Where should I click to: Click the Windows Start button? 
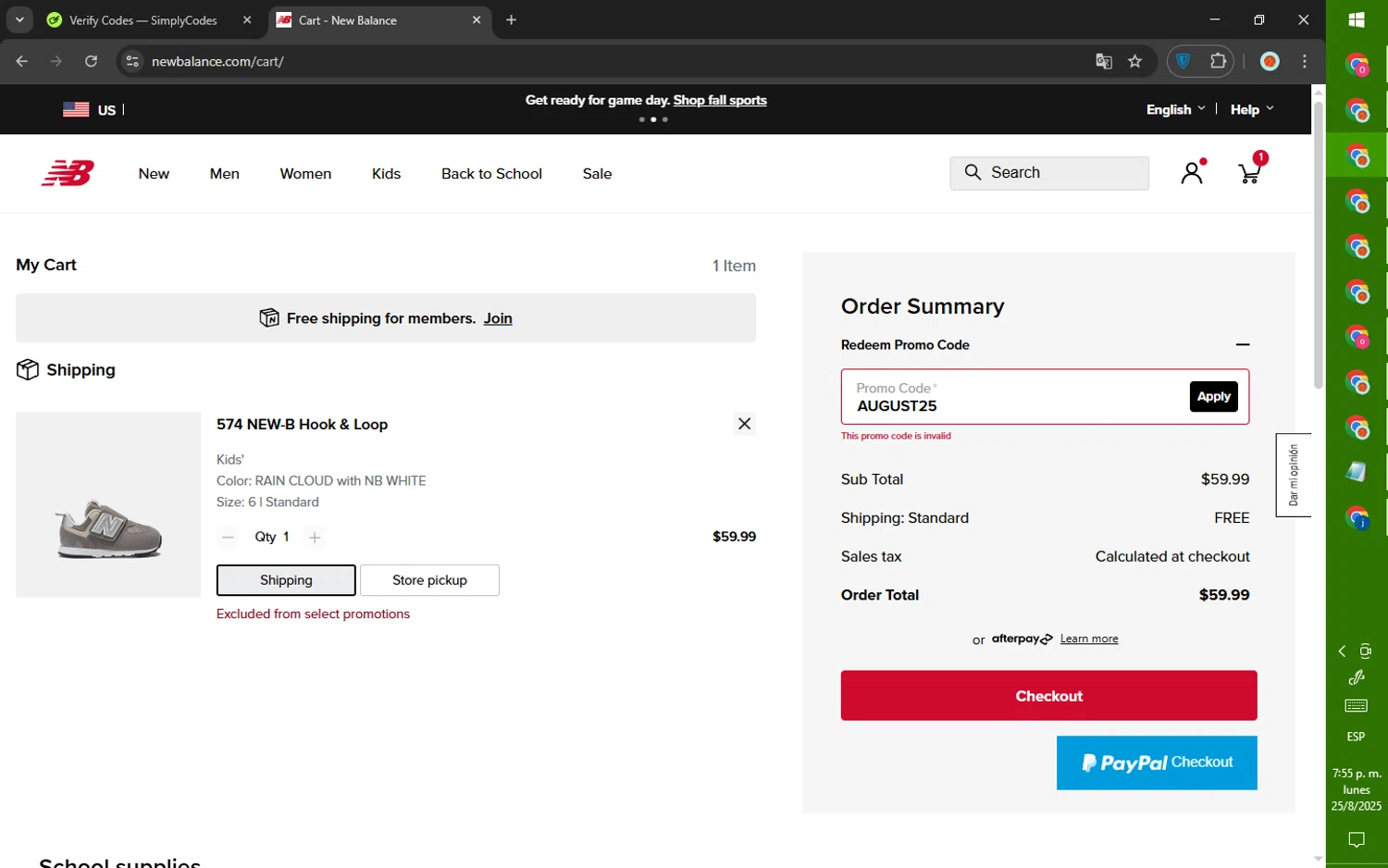point(1357,19)
